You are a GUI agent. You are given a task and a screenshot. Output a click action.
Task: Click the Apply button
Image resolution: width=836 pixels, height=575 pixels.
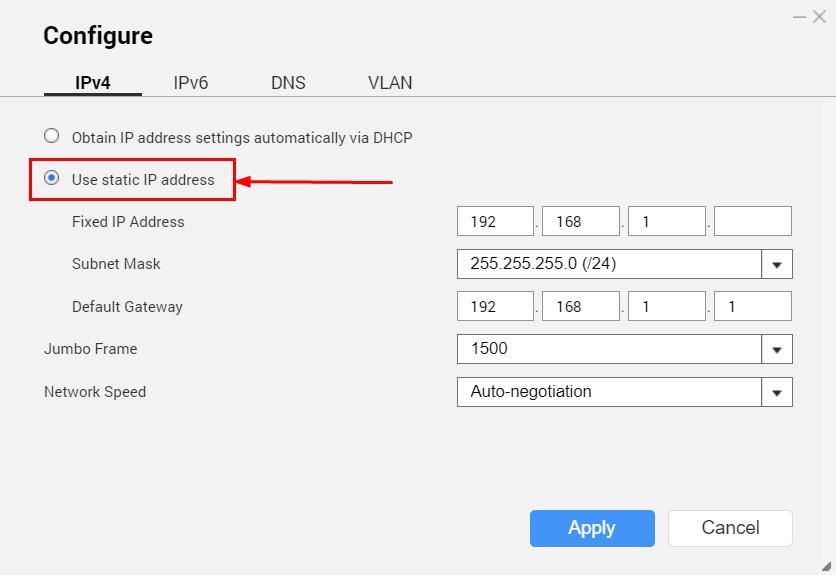coord(592,528)
